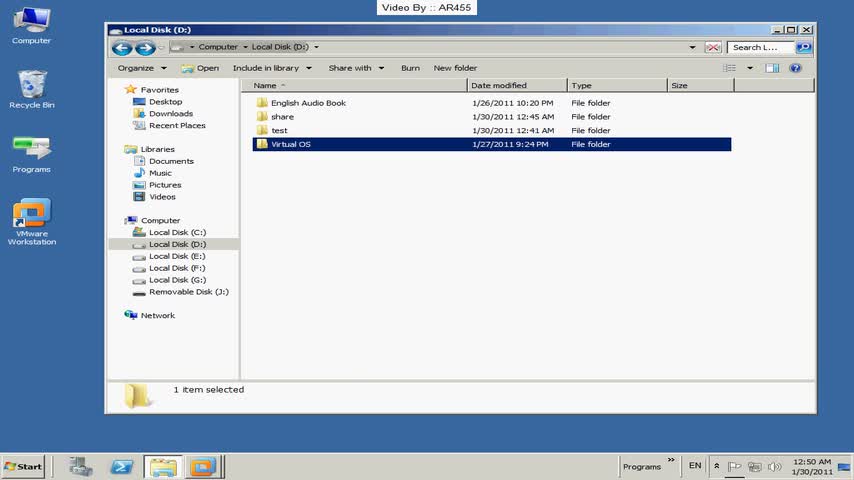This screenshot has height=480, width=854.
Task: Open the view options dropdown arrow
Action: 750,68
